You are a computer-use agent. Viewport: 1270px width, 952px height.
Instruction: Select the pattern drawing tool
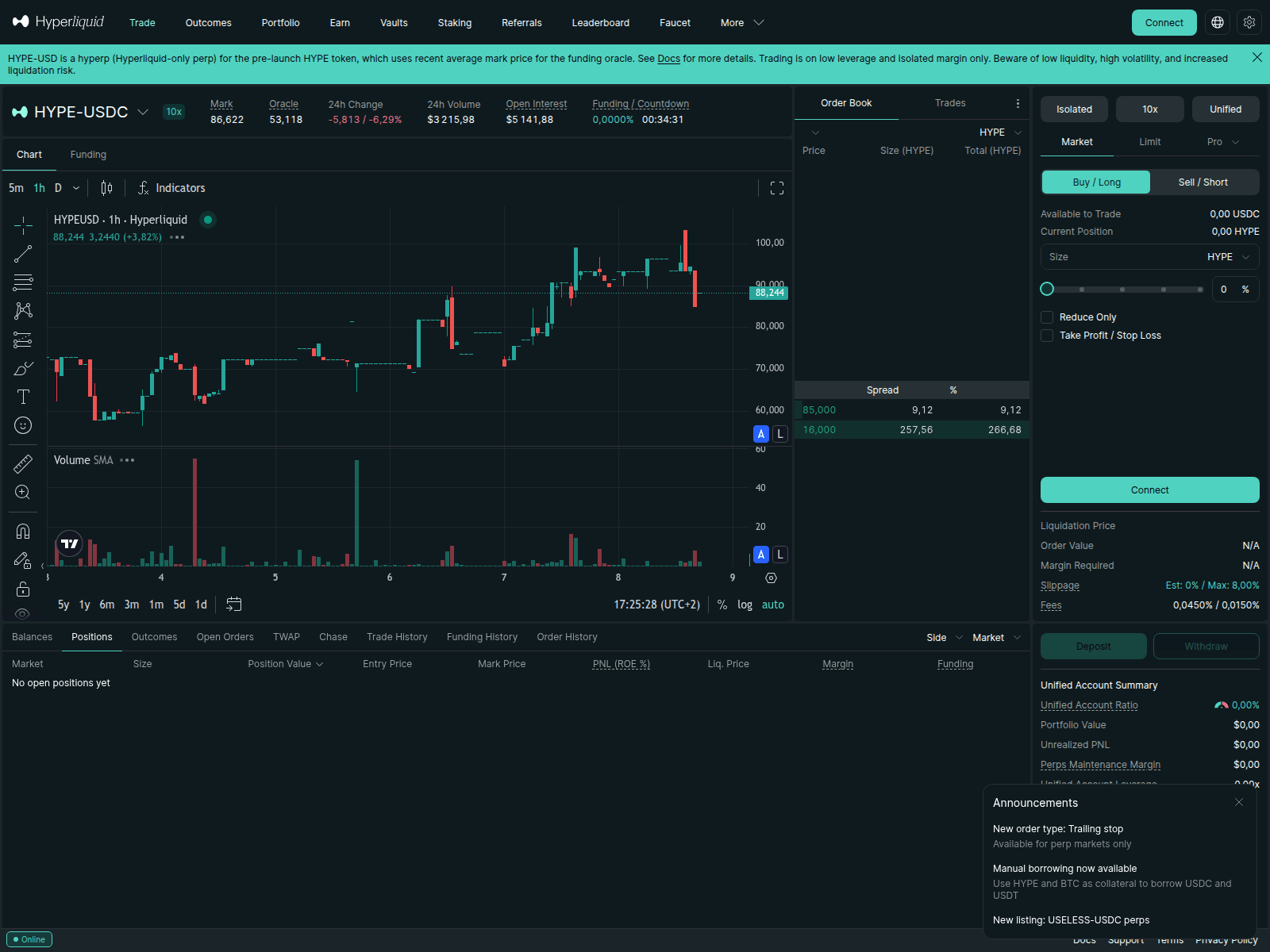(23, 311)
